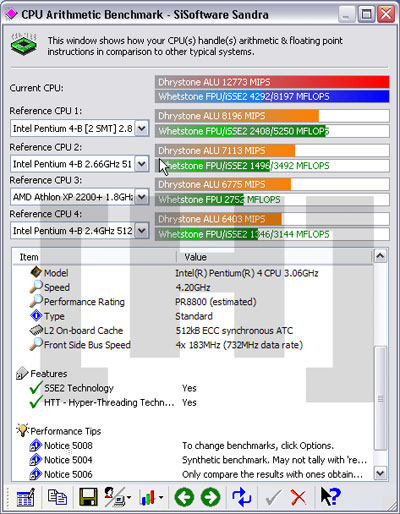Select the 'Standard' type value
Viewport: 400px width, 514px height.
coord(194,316)
